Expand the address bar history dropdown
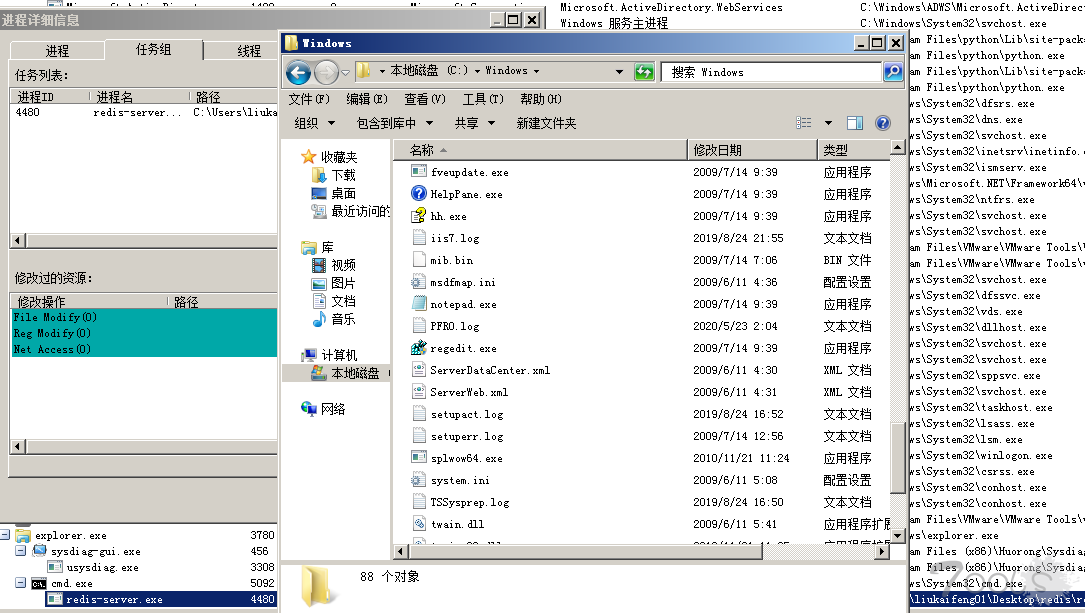The height and width of the screenshot is (613, 1085). [619, 71]
